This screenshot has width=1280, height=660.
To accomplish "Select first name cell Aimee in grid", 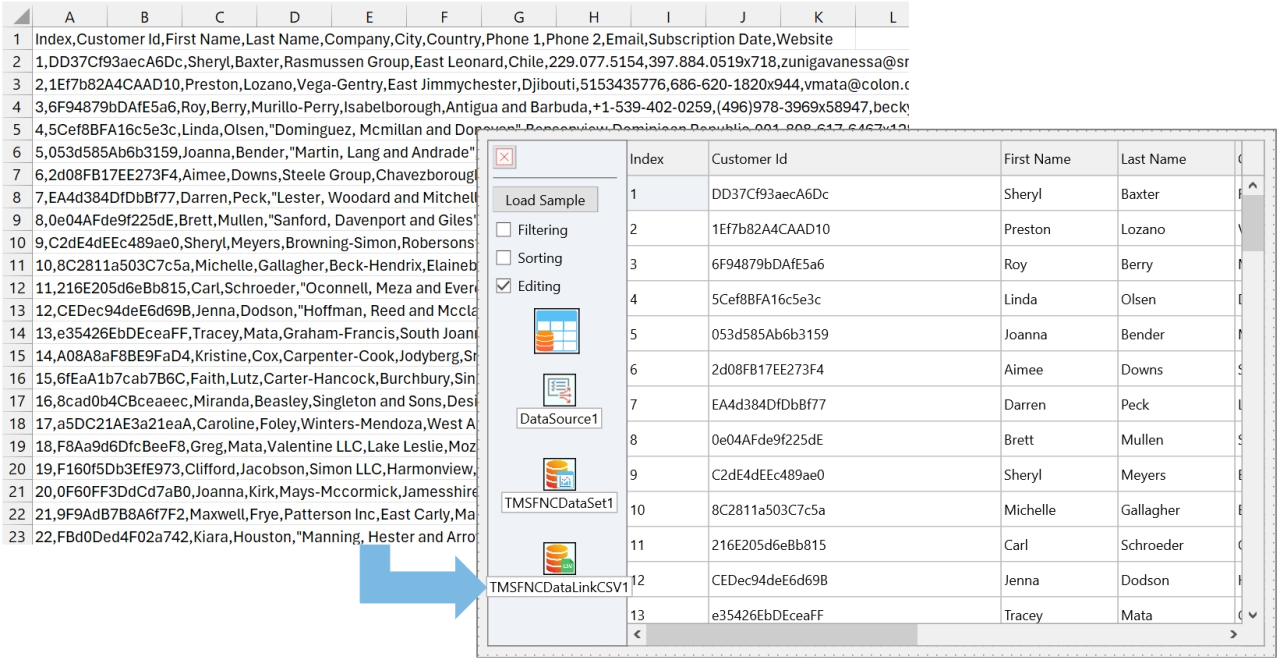I will [1060, 370].
